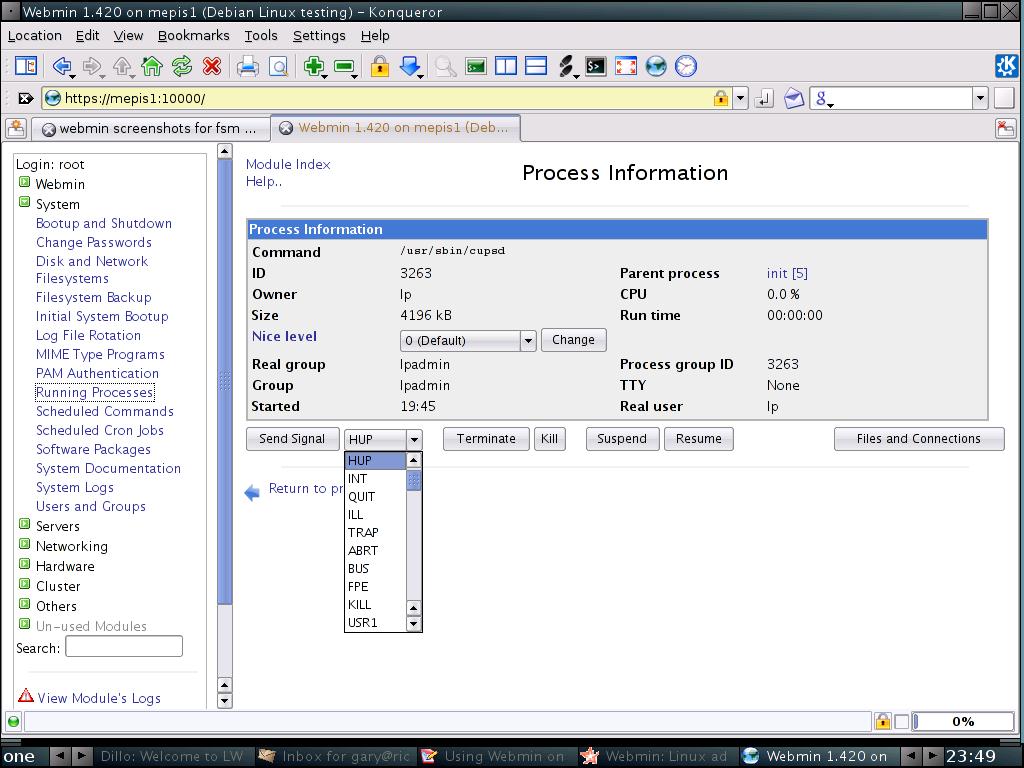The width and height of the screenshot is (1024, 768).
Task: Click the Resume button
Action: click(x=699, y=439)
